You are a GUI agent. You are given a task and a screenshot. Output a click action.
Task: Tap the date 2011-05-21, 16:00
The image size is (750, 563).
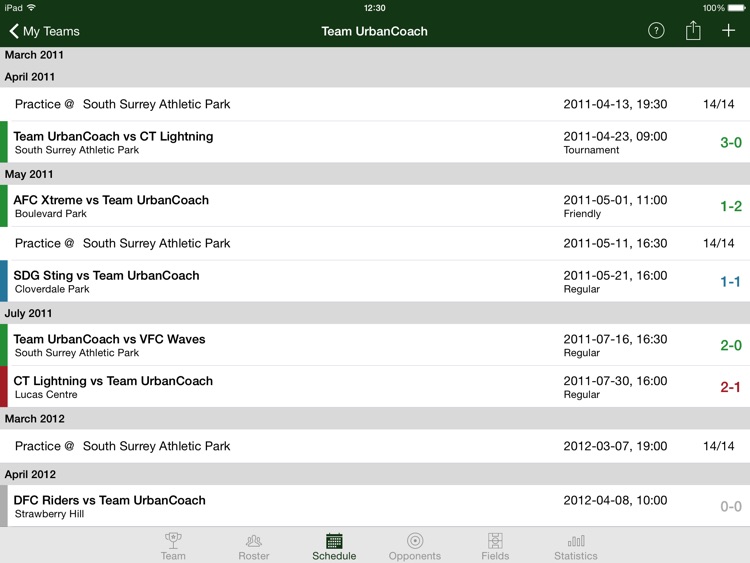(615, 276)
